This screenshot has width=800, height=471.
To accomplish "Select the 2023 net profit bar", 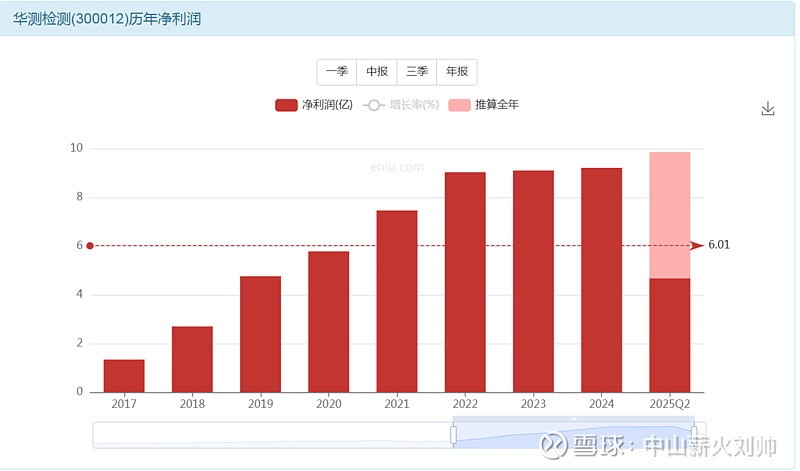I will click(533, 282).
